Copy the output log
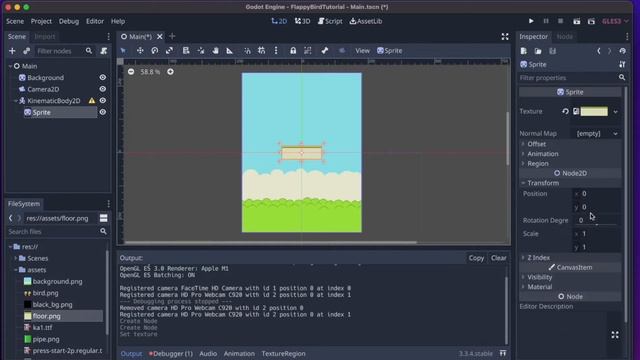640x360 pixels. [x=476, y=258]
